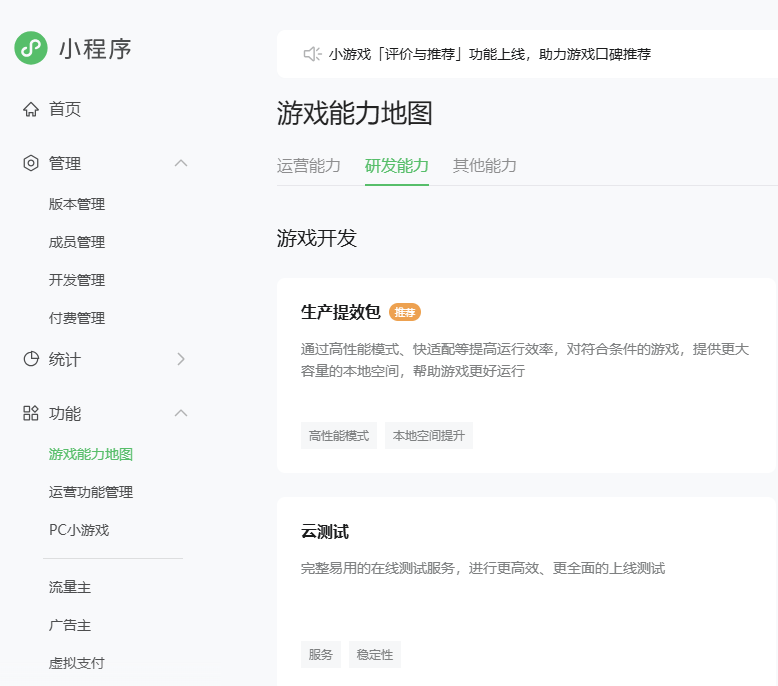Open 开发管理 menu item
778x686 pixels.
click(x=77, y=280)
